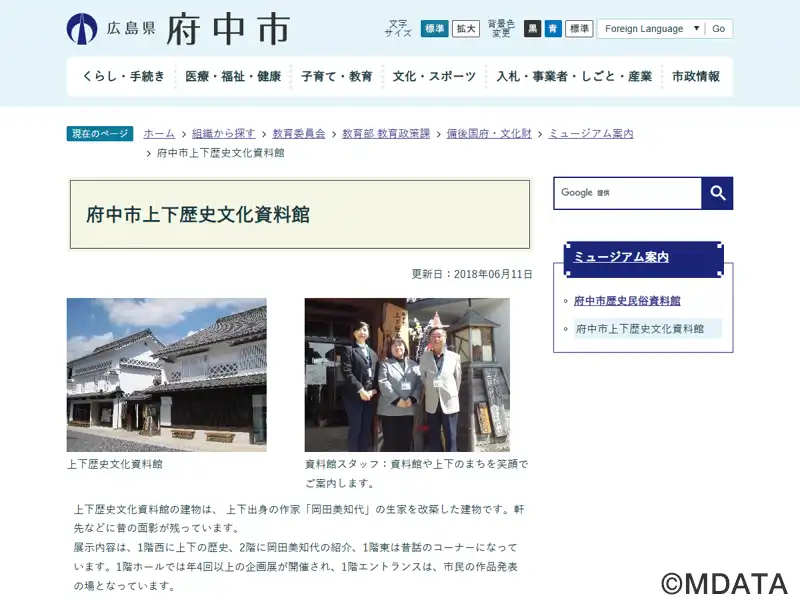Click into the Google search field

tap(628, 193)
